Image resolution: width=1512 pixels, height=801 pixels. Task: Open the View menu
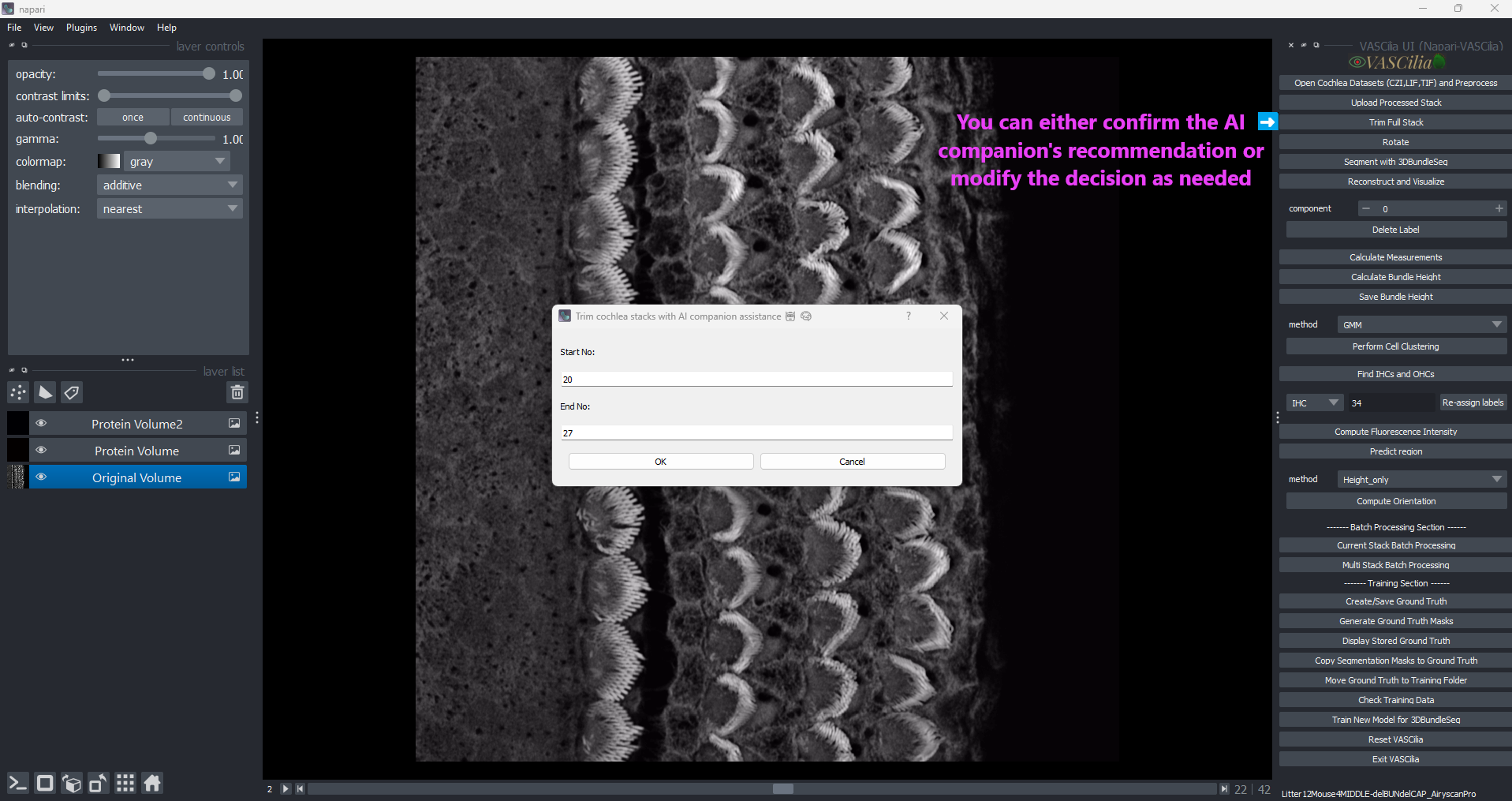43,27
